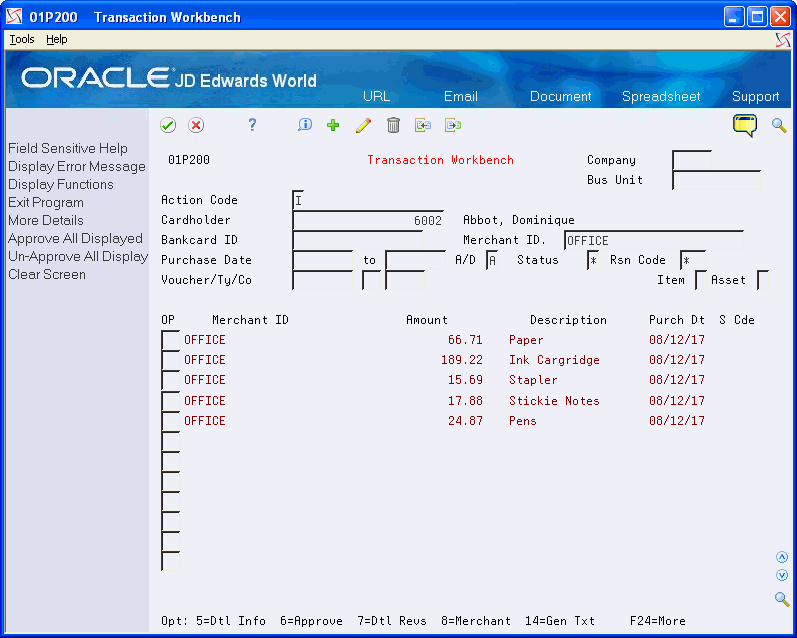Click the red X cancel icon

[x=196, y=125]
